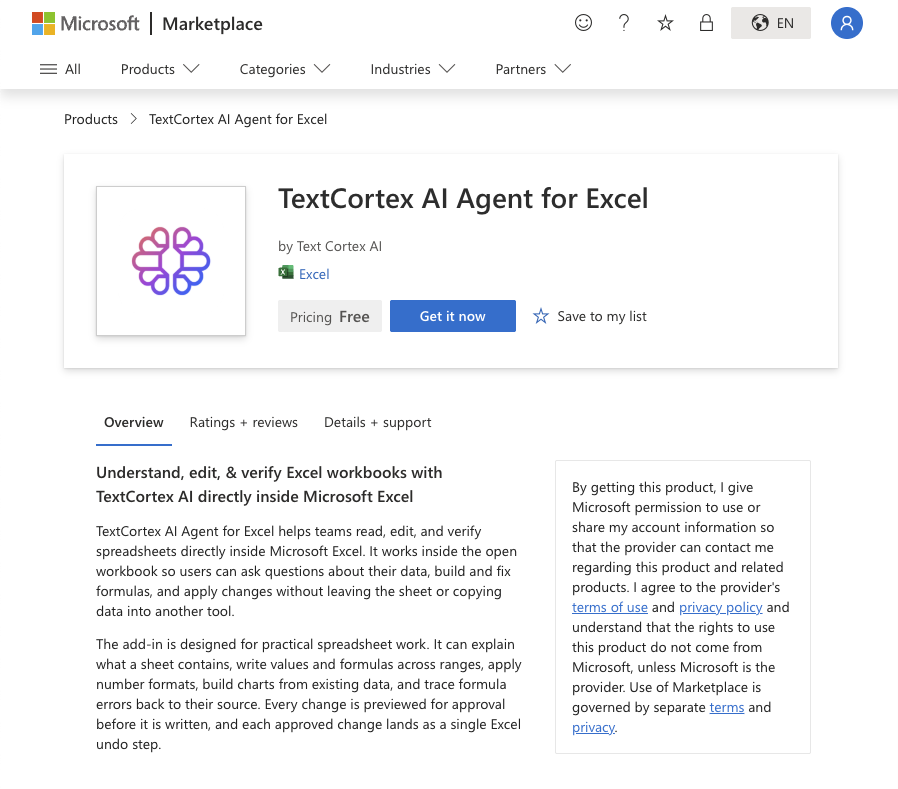Image resolution: width=898 pixels, height=789 pixels.
Task: Click the Get it now button
Action: (x=452, y=316)
